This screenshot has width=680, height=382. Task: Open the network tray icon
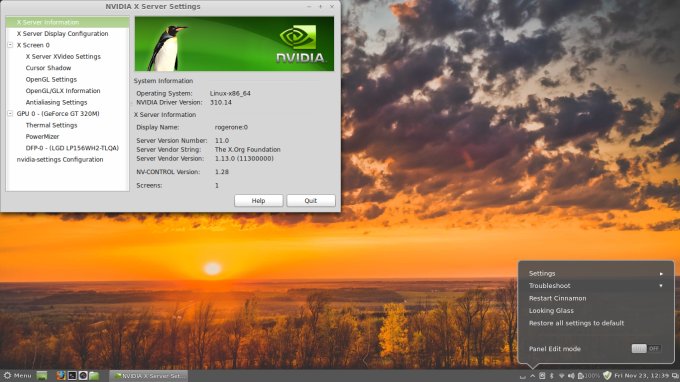click(x=562, y=375)
